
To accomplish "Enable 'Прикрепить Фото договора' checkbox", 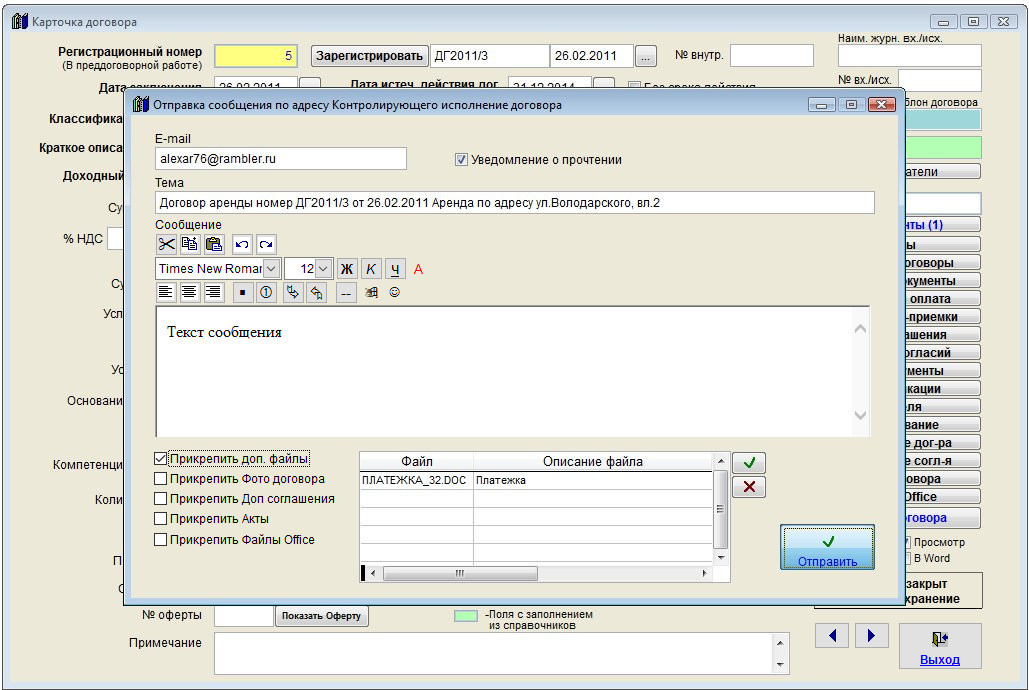I will click(x=161, y=479).
